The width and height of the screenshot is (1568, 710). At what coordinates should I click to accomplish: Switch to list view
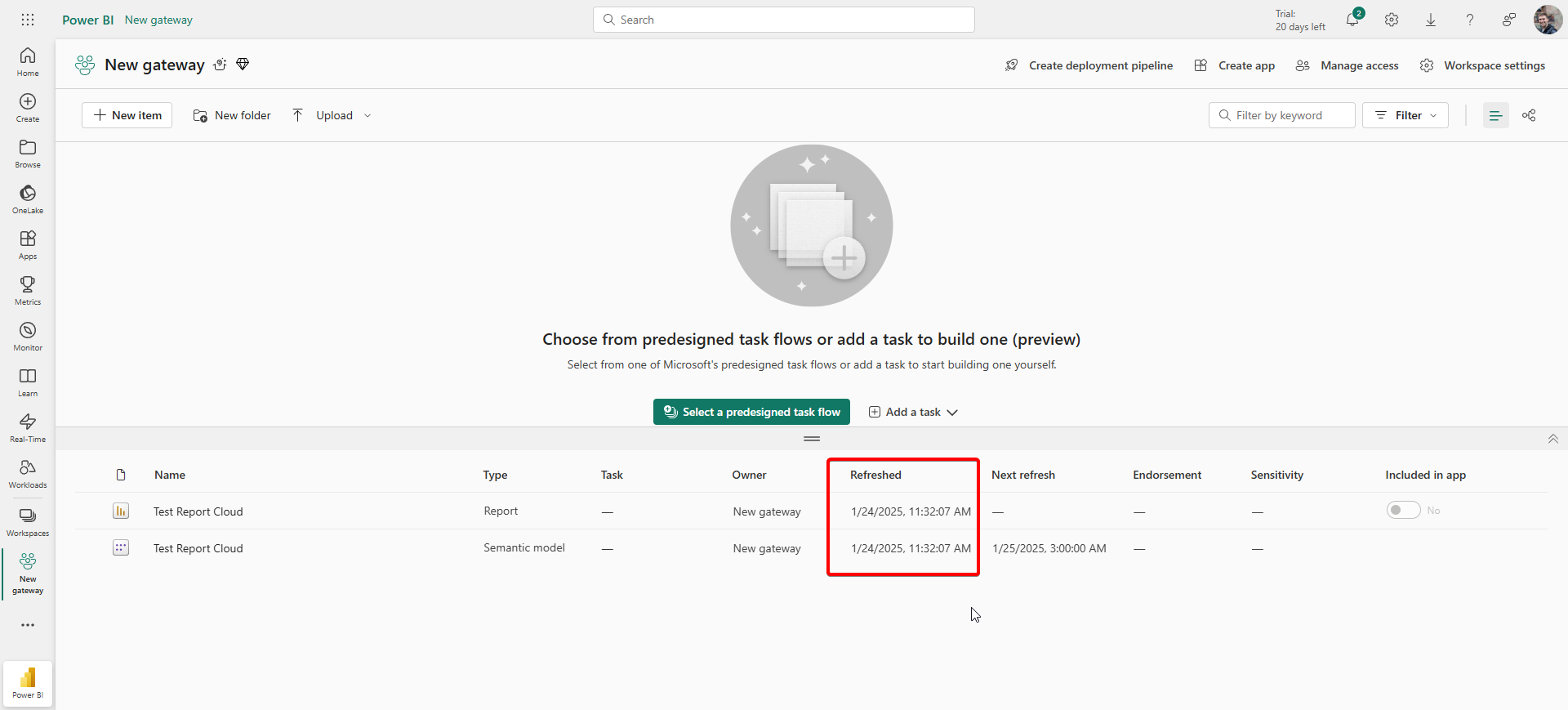point(1496,115)
